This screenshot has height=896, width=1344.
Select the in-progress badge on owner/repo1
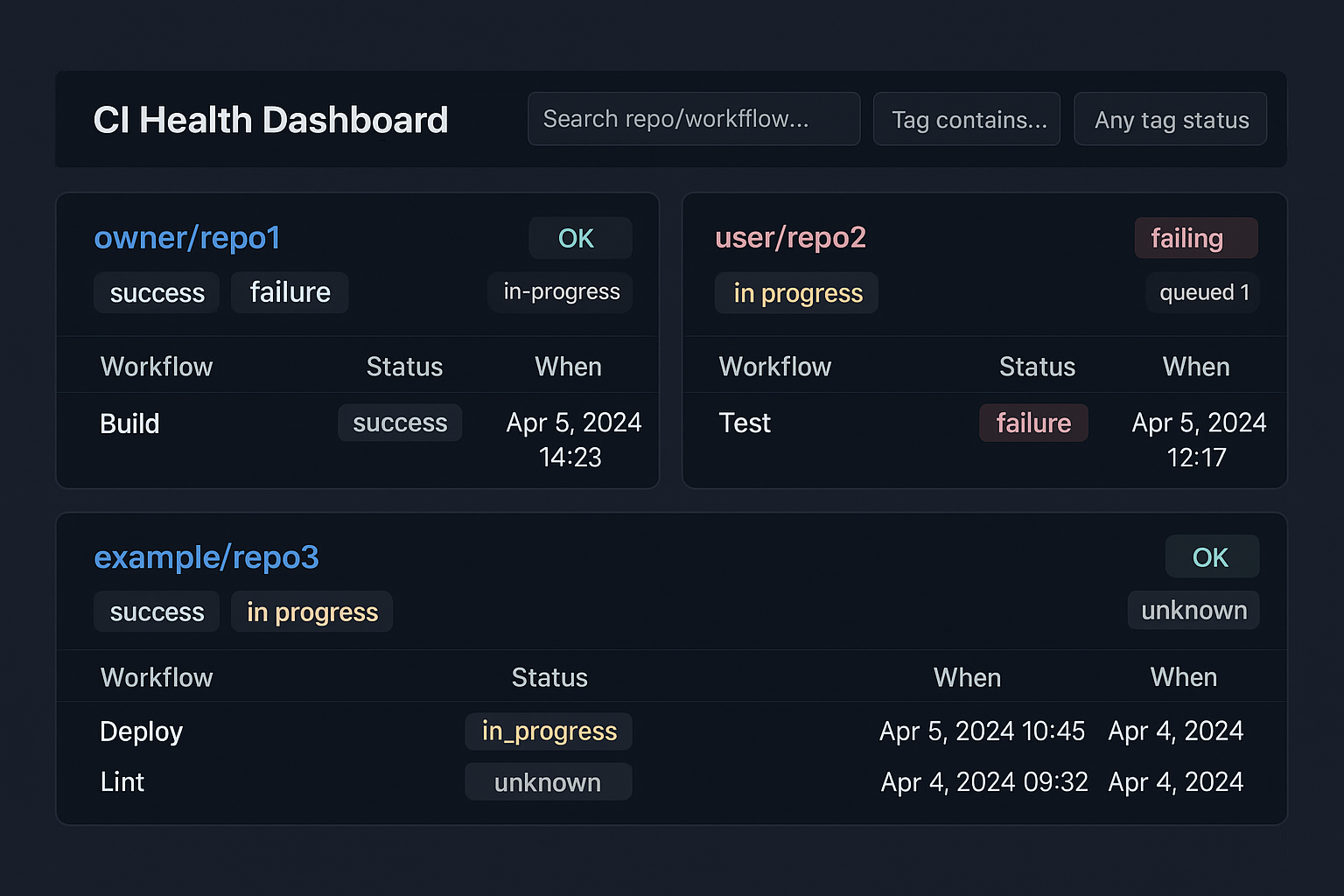click(x=560, y=291)
